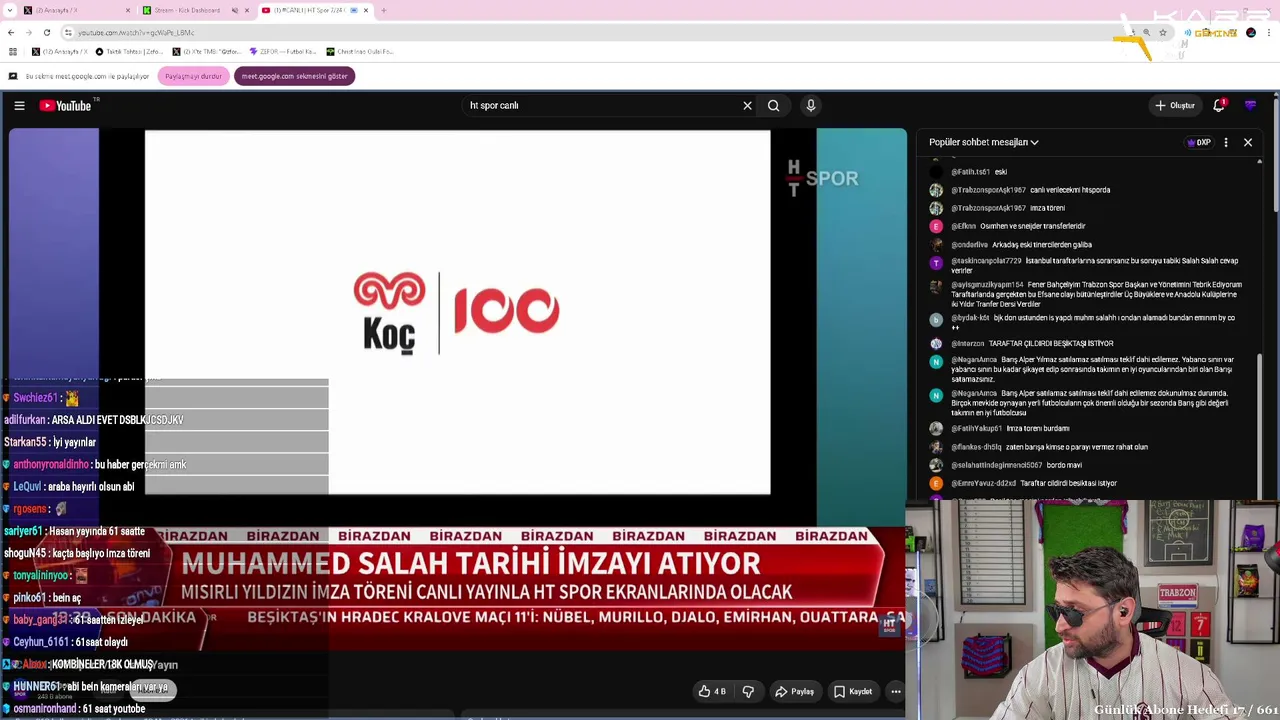Click the screen-share notice icon in the infobar
Screen dimensions: 1280x720
click(x=12, y=76)
